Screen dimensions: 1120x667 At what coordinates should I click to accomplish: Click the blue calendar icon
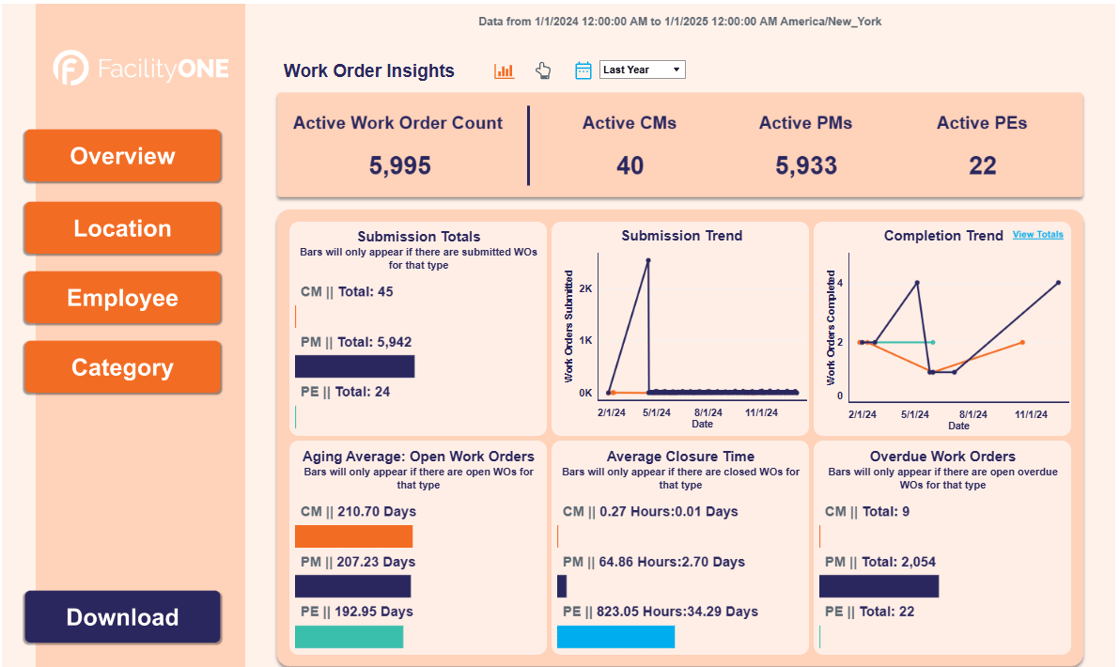coord(583,70)
